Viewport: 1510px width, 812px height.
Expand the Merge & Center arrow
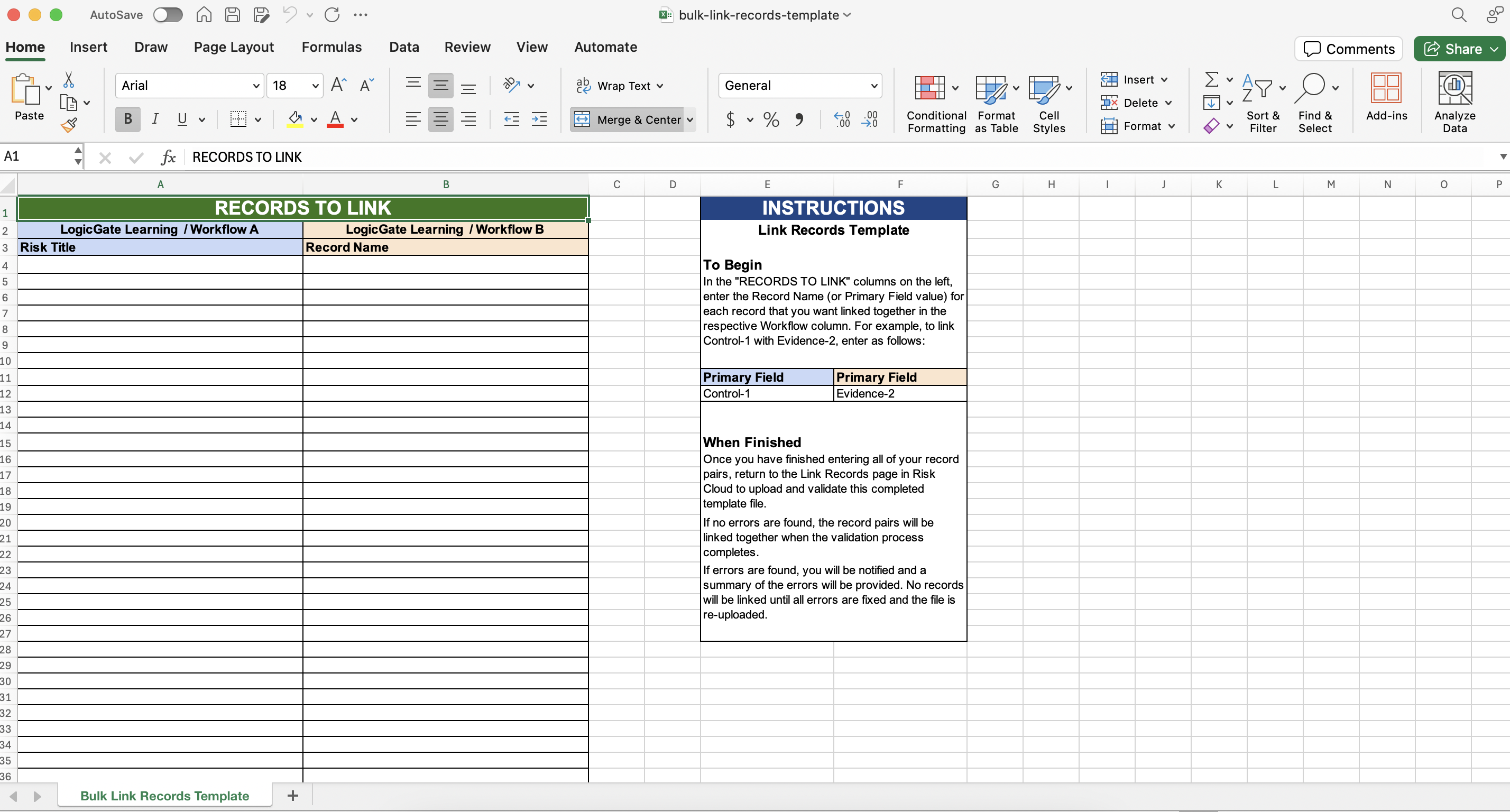690,119
